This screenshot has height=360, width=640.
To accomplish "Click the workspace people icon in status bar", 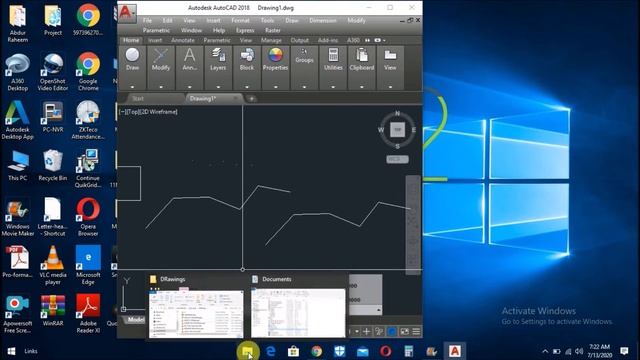I will point(379,331).
